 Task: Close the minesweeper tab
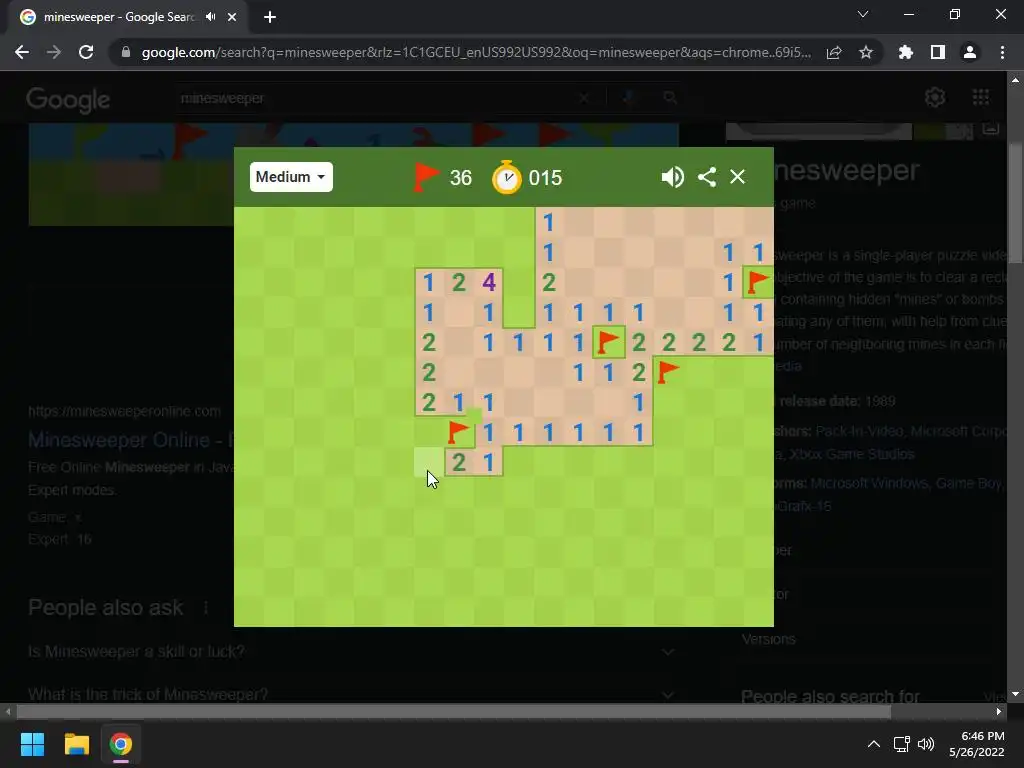(232, 17)
